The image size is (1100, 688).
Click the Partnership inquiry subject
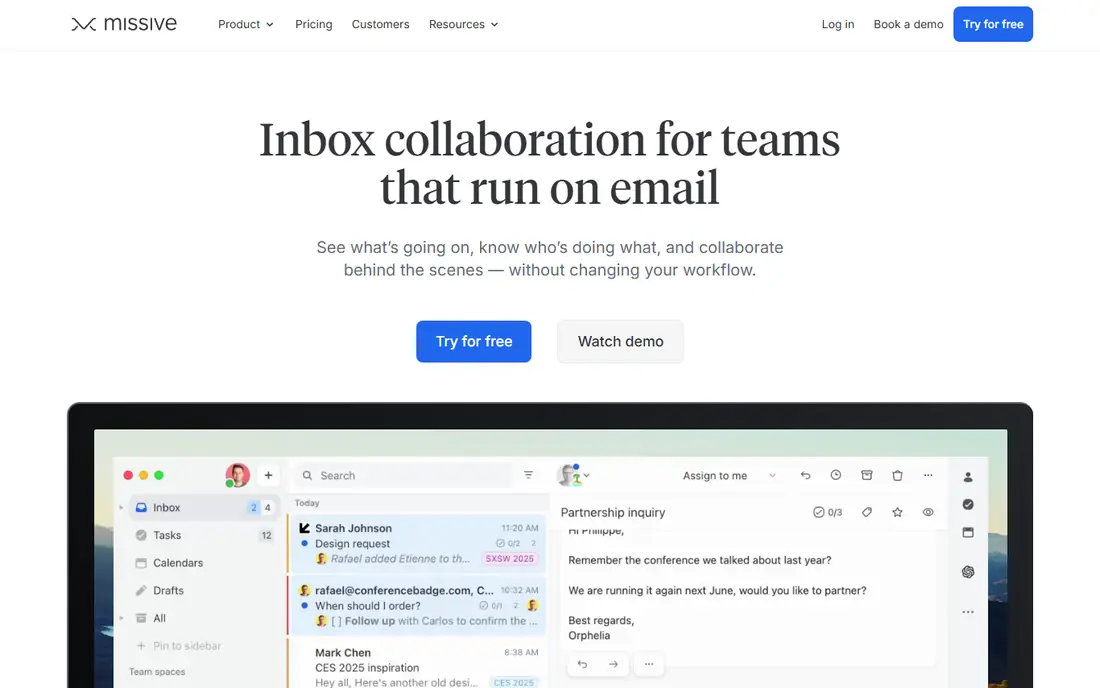tap(612, 512)
